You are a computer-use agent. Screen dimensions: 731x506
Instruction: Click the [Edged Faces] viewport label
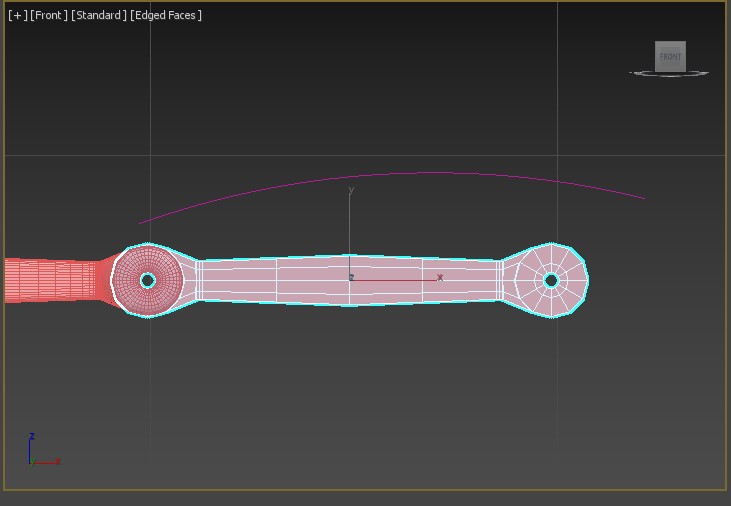tap(166, 15)
